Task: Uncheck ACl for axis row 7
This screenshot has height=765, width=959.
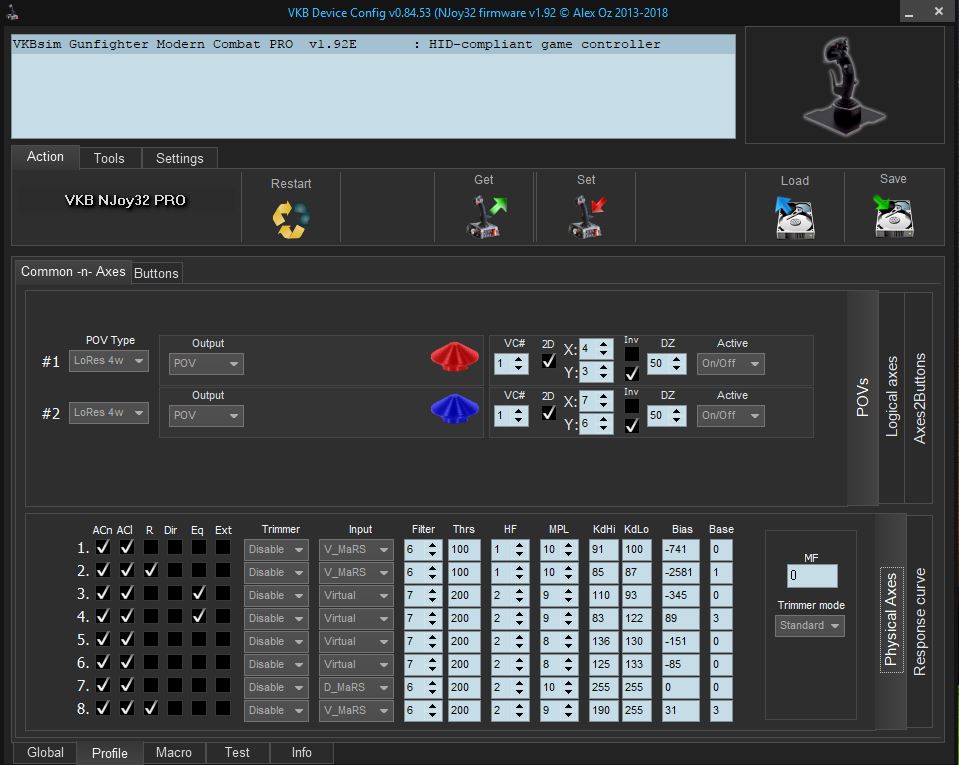Action: 127,685
